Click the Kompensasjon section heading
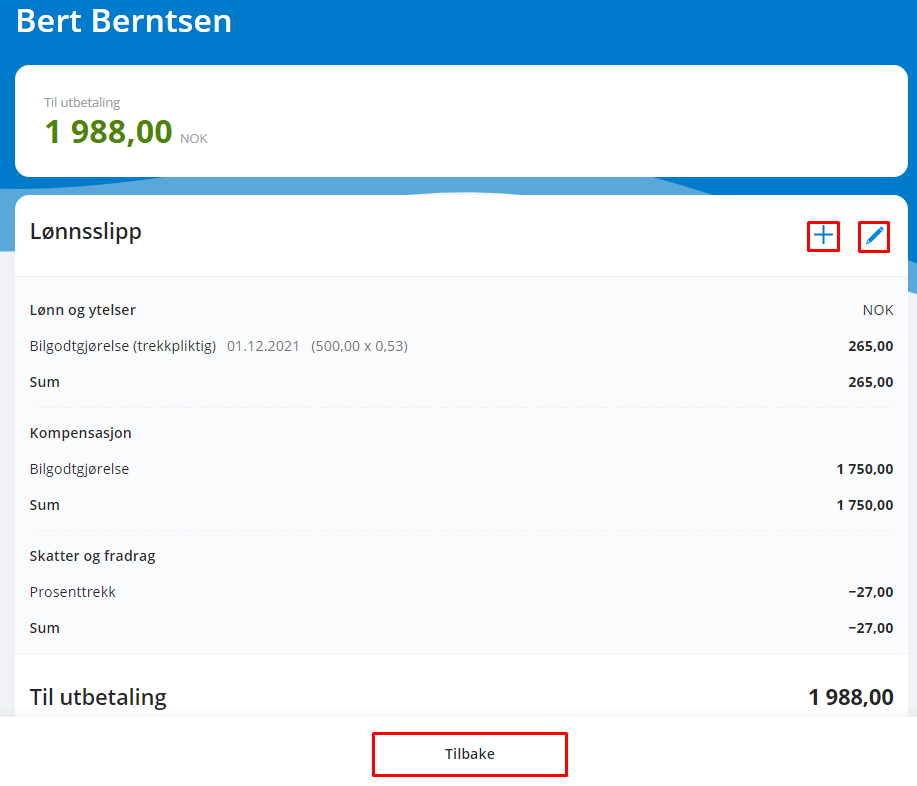The image size is (917, 786). click(81, 433)
